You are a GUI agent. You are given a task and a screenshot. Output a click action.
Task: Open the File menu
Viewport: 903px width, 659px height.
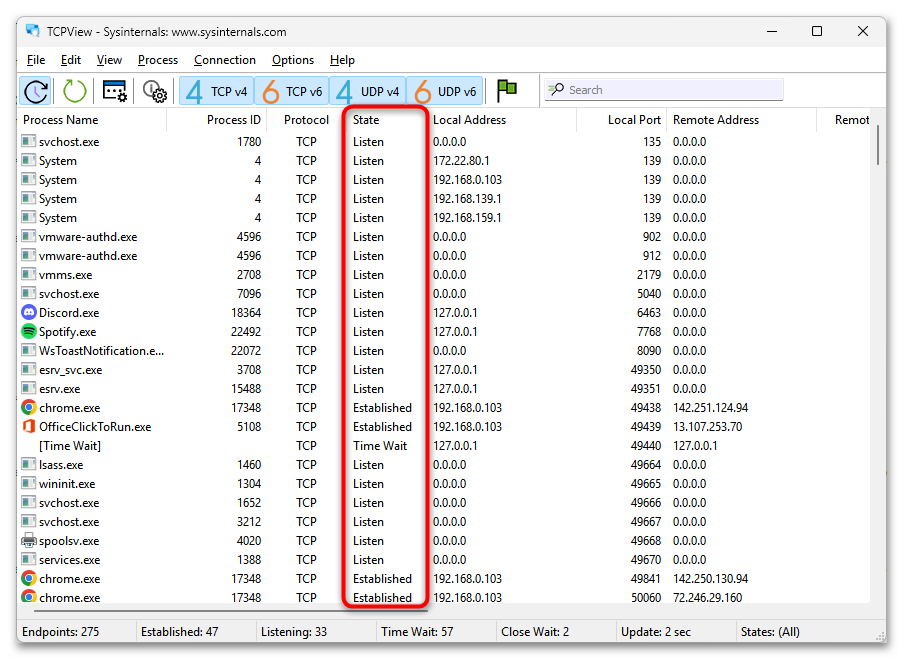pyautogui.click(x=36, y=60)
